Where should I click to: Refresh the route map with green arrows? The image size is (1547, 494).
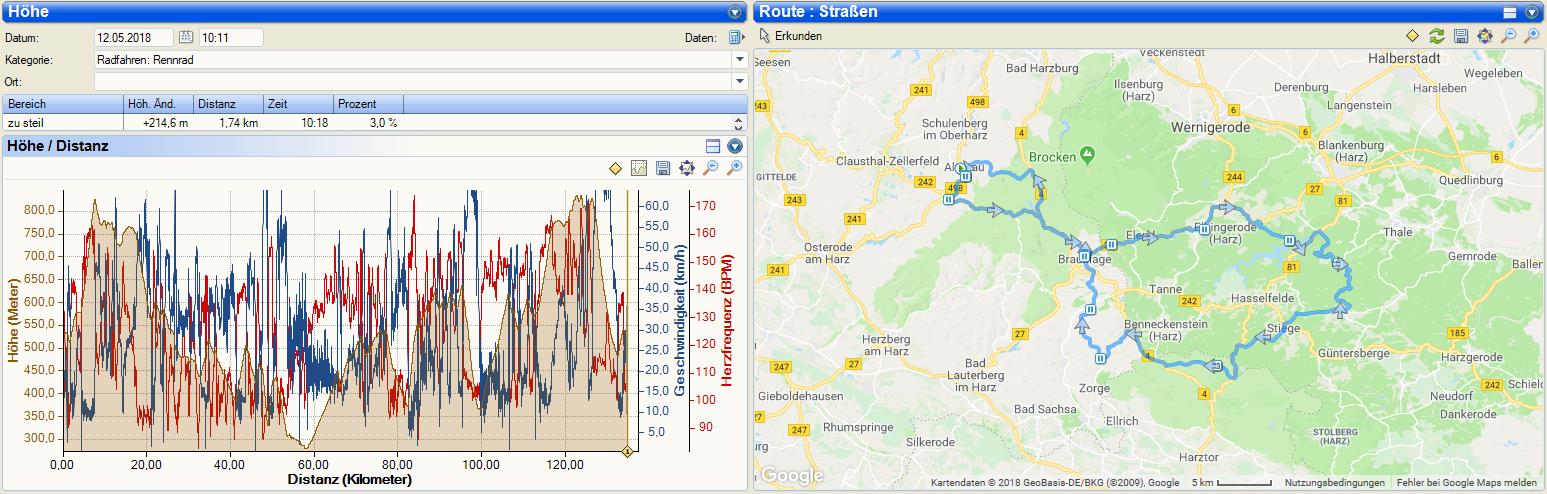(1436, 36)
